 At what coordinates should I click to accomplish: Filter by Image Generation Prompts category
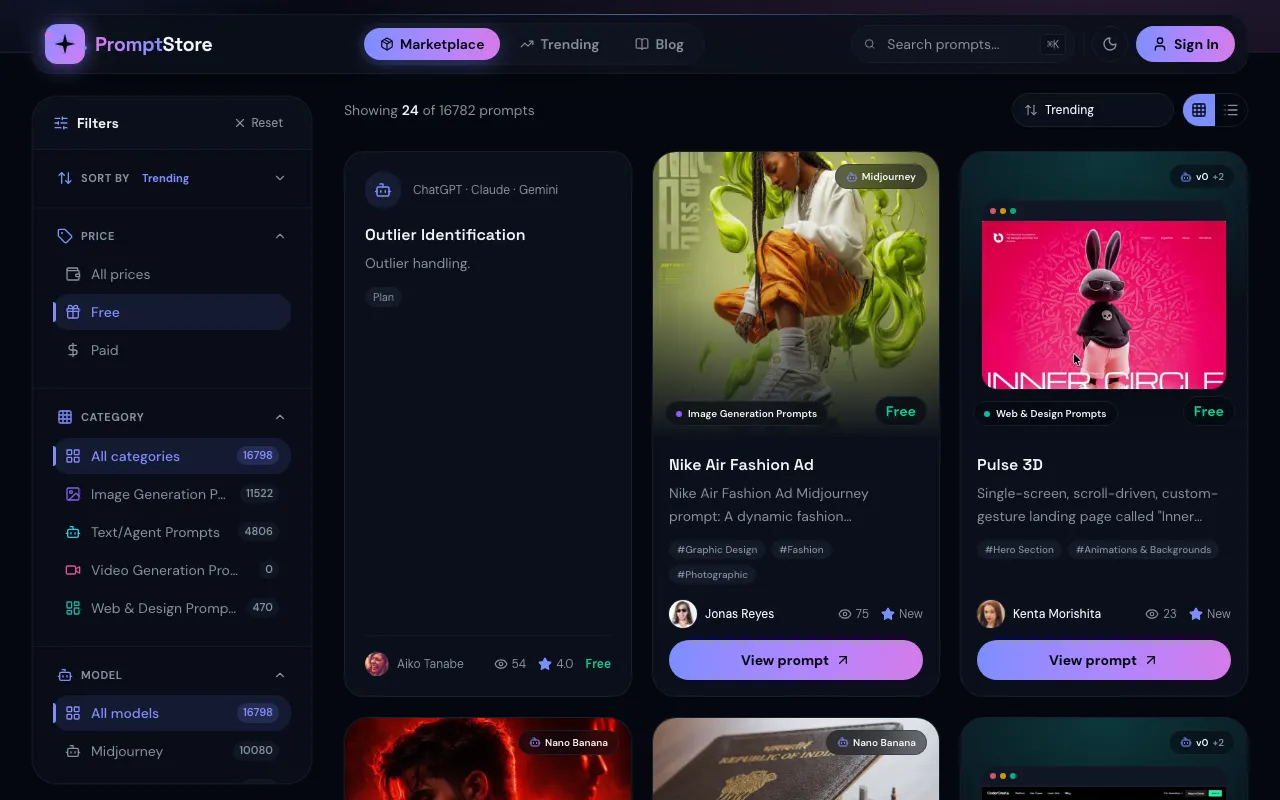[x=172, y=494]
